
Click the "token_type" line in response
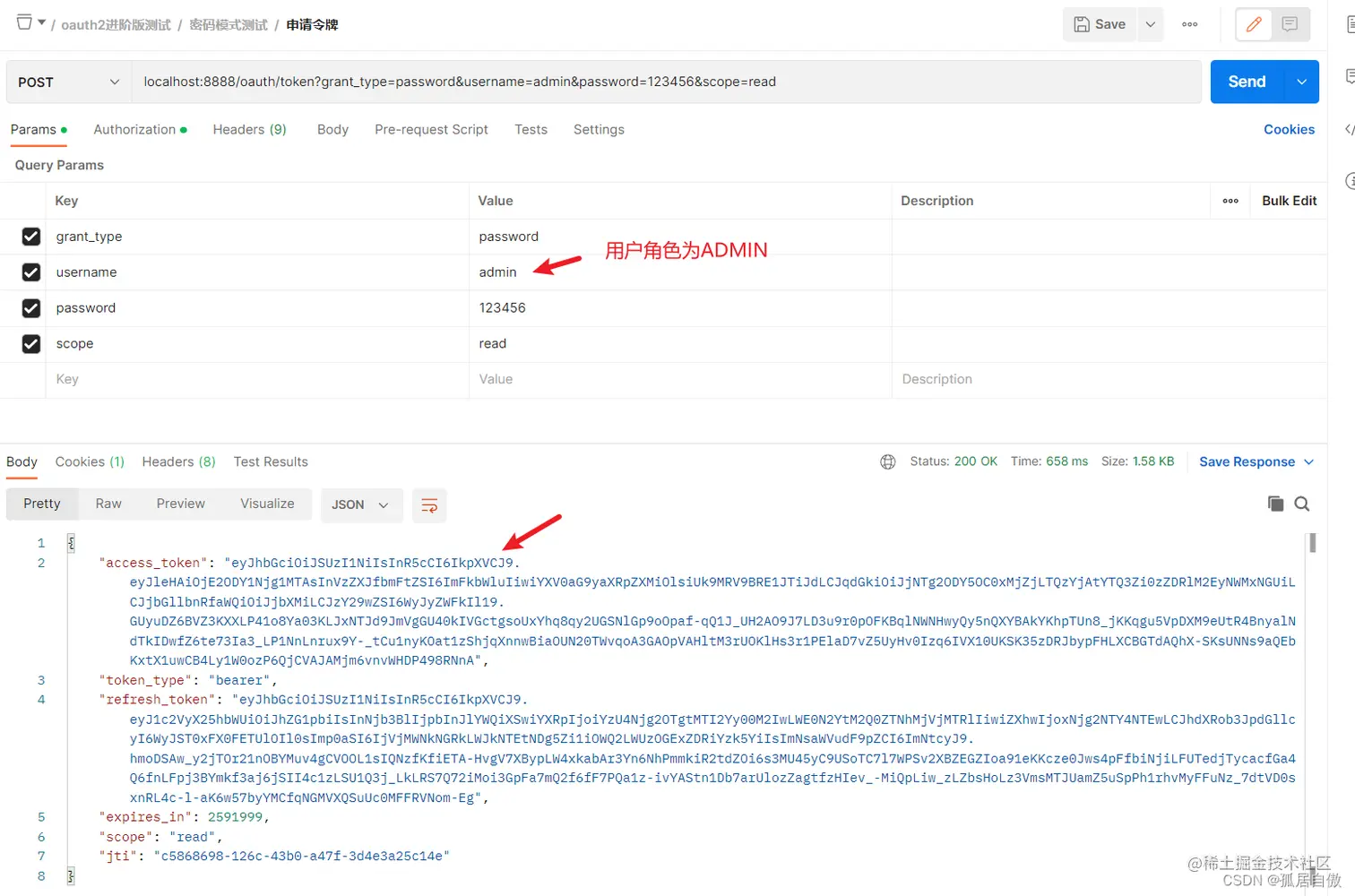click(x=187, y=681)
